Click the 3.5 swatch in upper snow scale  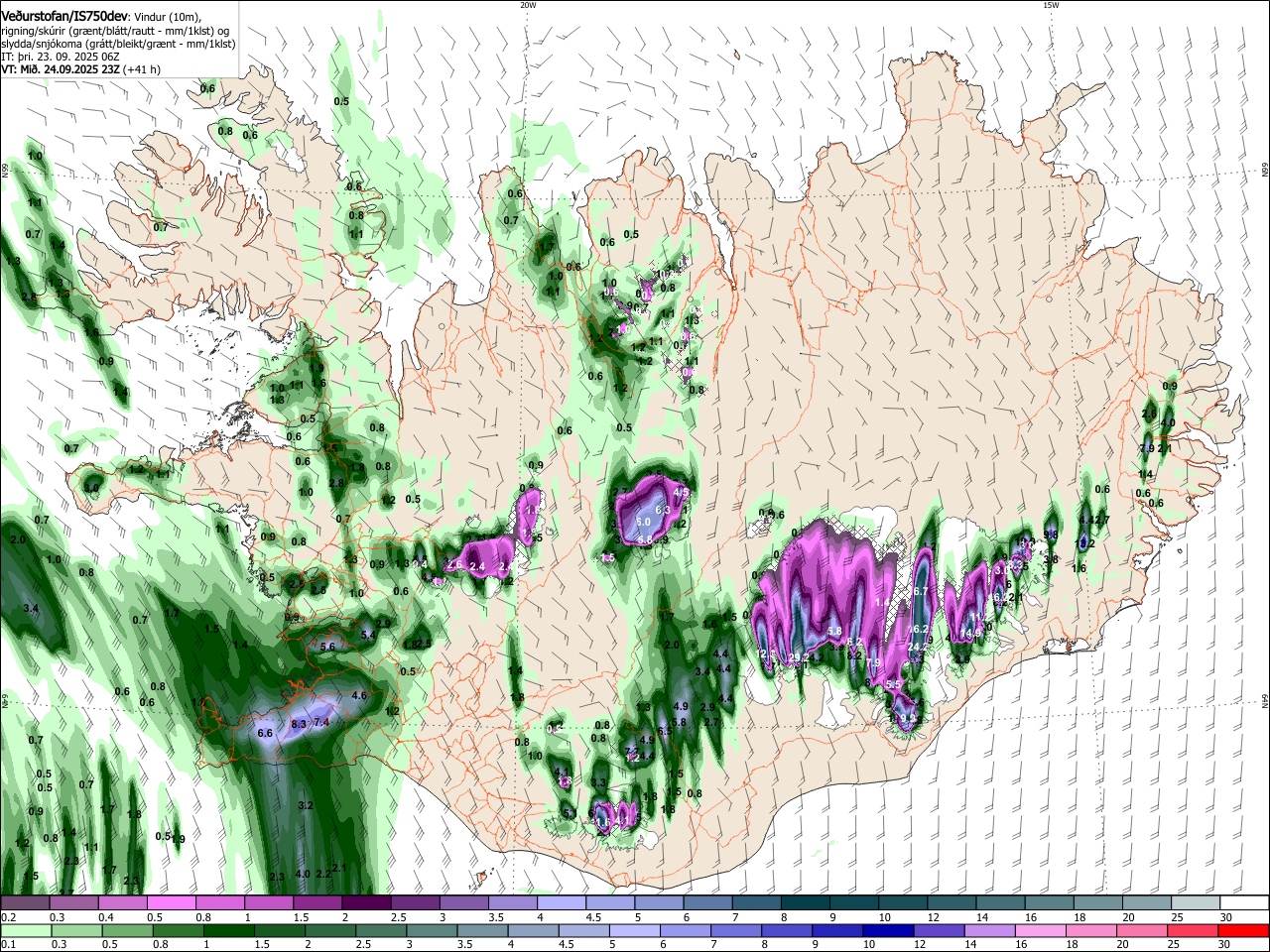click(513, 903)
